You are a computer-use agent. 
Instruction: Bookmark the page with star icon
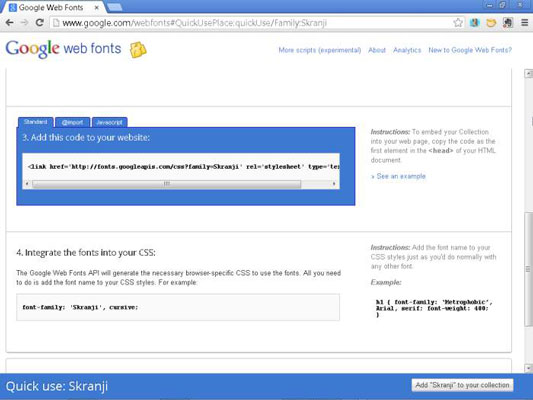pos(458,23)
